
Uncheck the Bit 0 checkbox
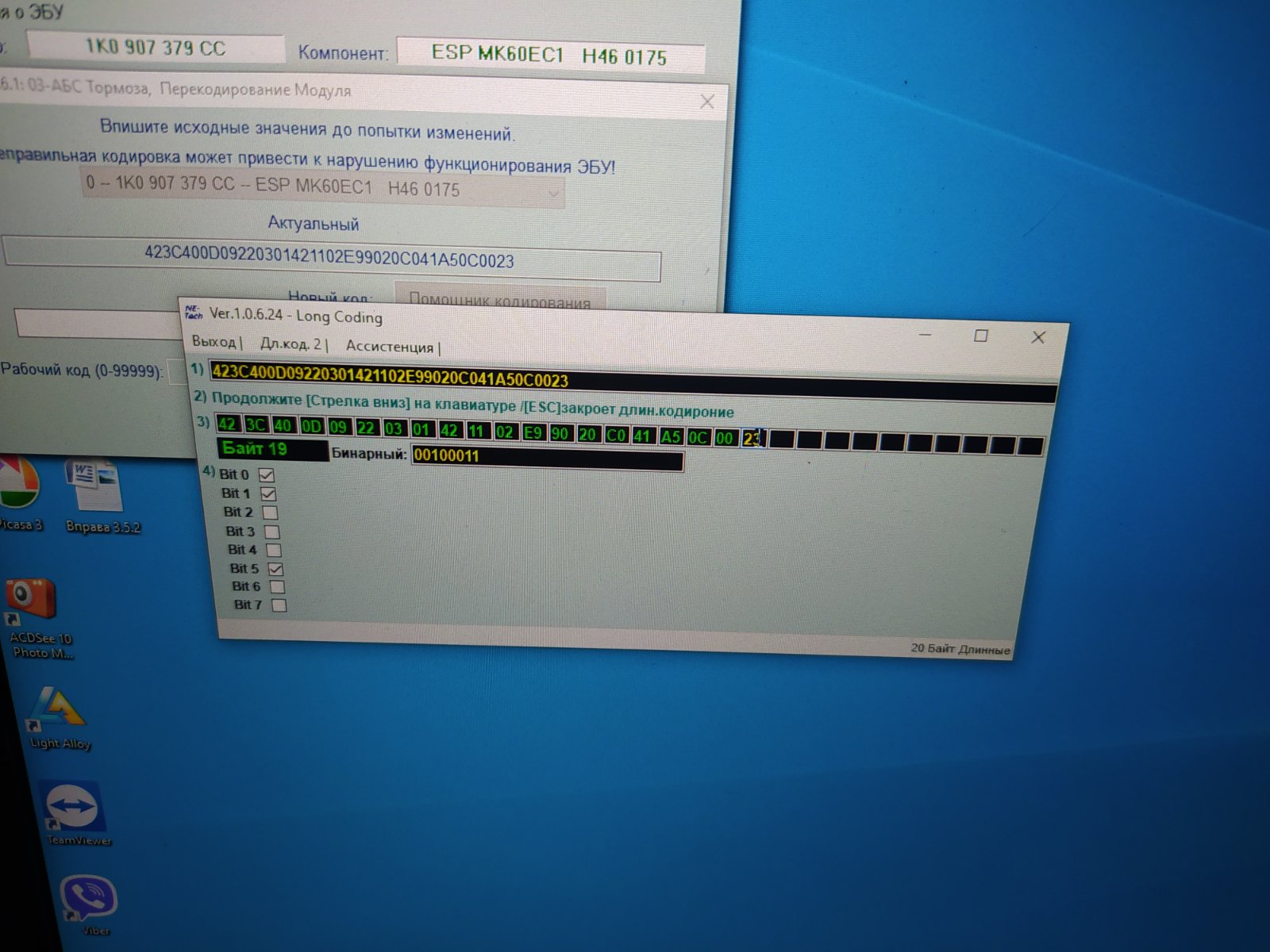tap(267, 475)
